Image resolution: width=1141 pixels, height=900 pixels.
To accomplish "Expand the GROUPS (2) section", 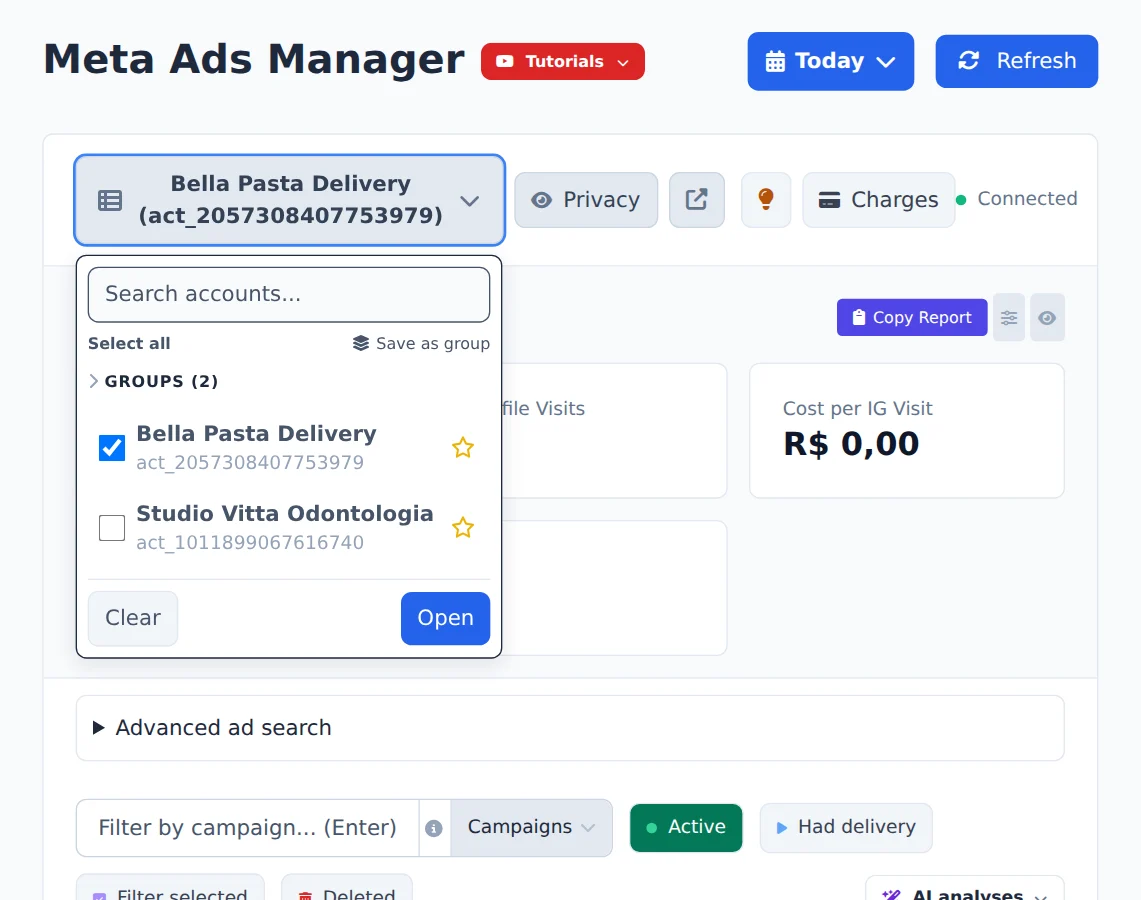I will click(154, 381).
